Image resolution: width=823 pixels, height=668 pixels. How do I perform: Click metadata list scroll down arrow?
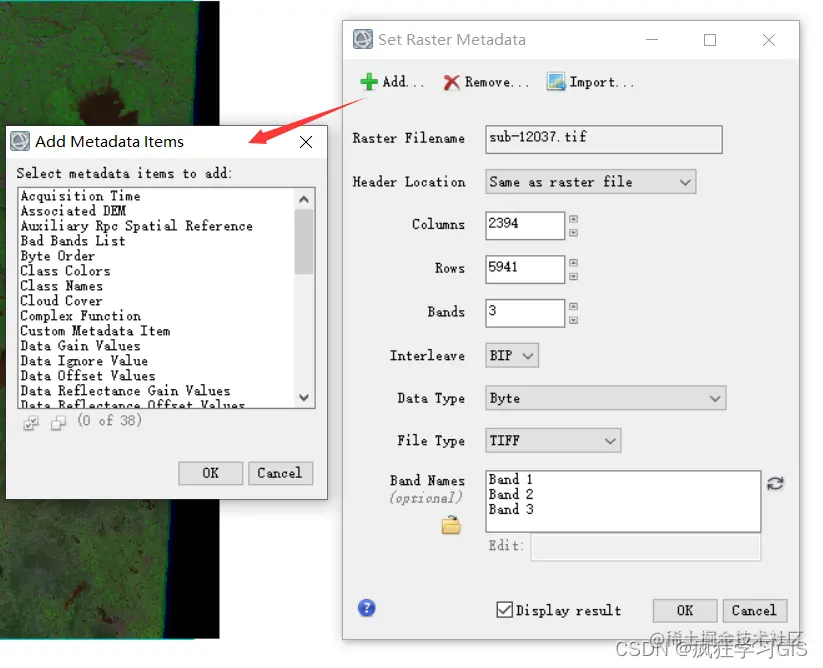coord(304,397)
